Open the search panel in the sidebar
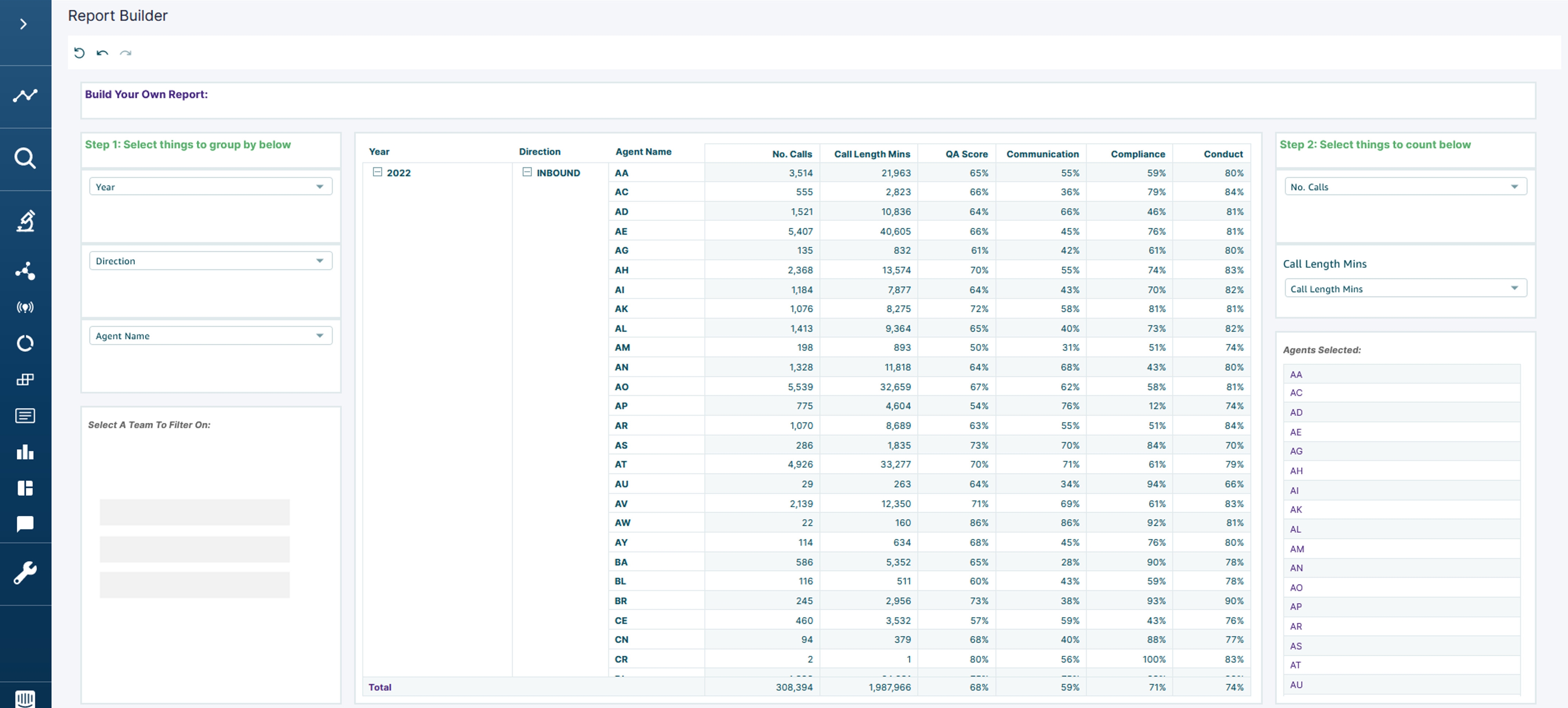The width and height of the screenshot is (1568, 708). tap(25, 158)
